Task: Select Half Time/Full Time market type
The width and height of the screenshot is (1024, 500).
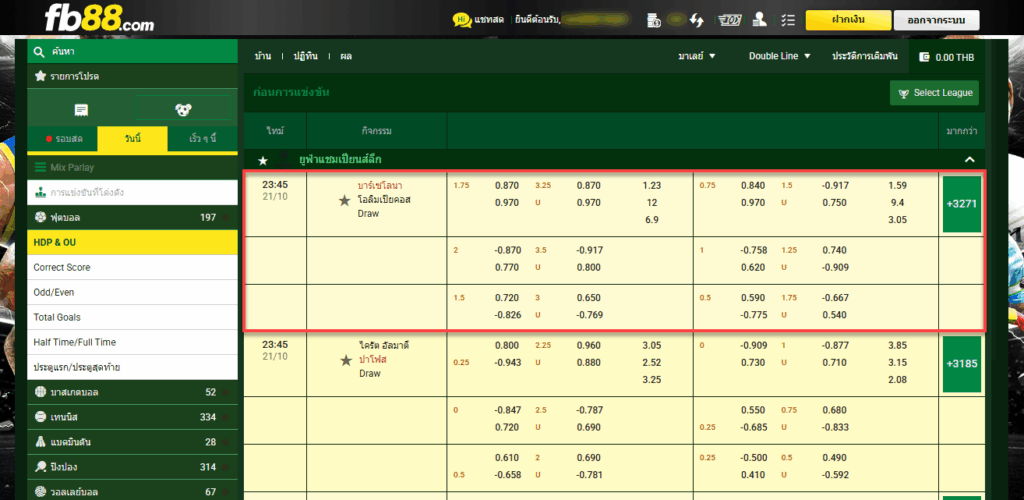Action: [133, 342]
